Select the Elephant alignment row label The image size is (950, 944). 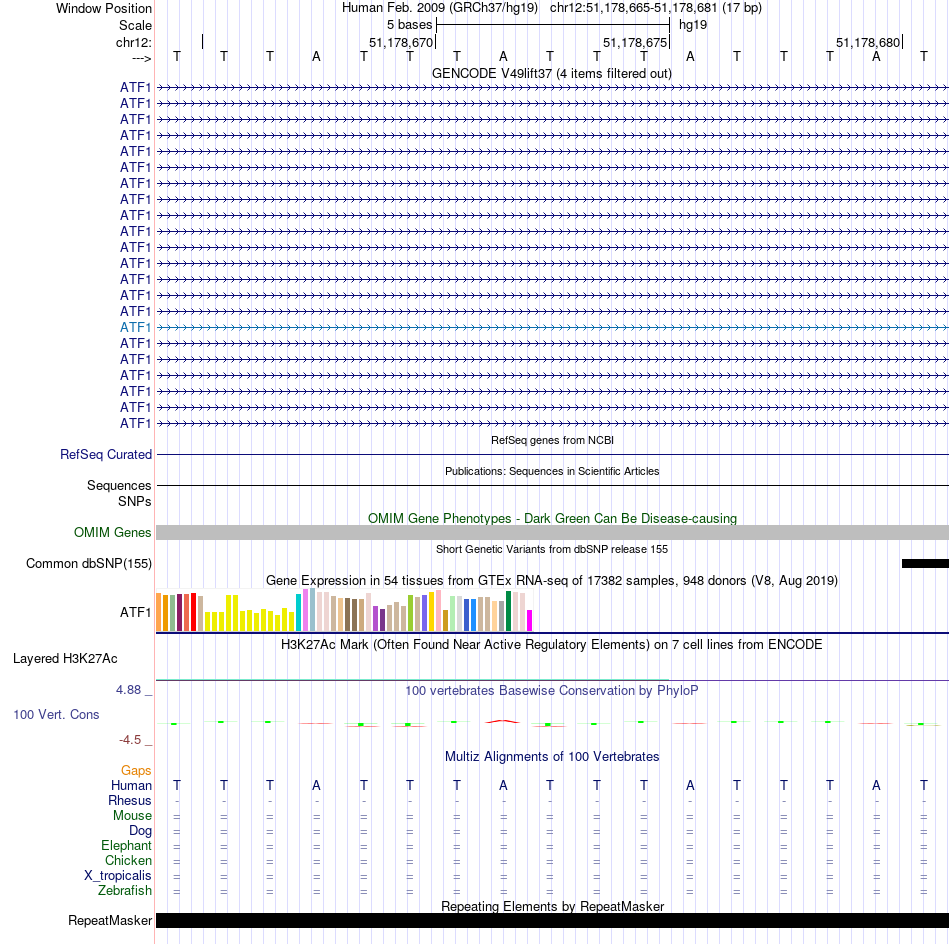(x=127, y=846)
